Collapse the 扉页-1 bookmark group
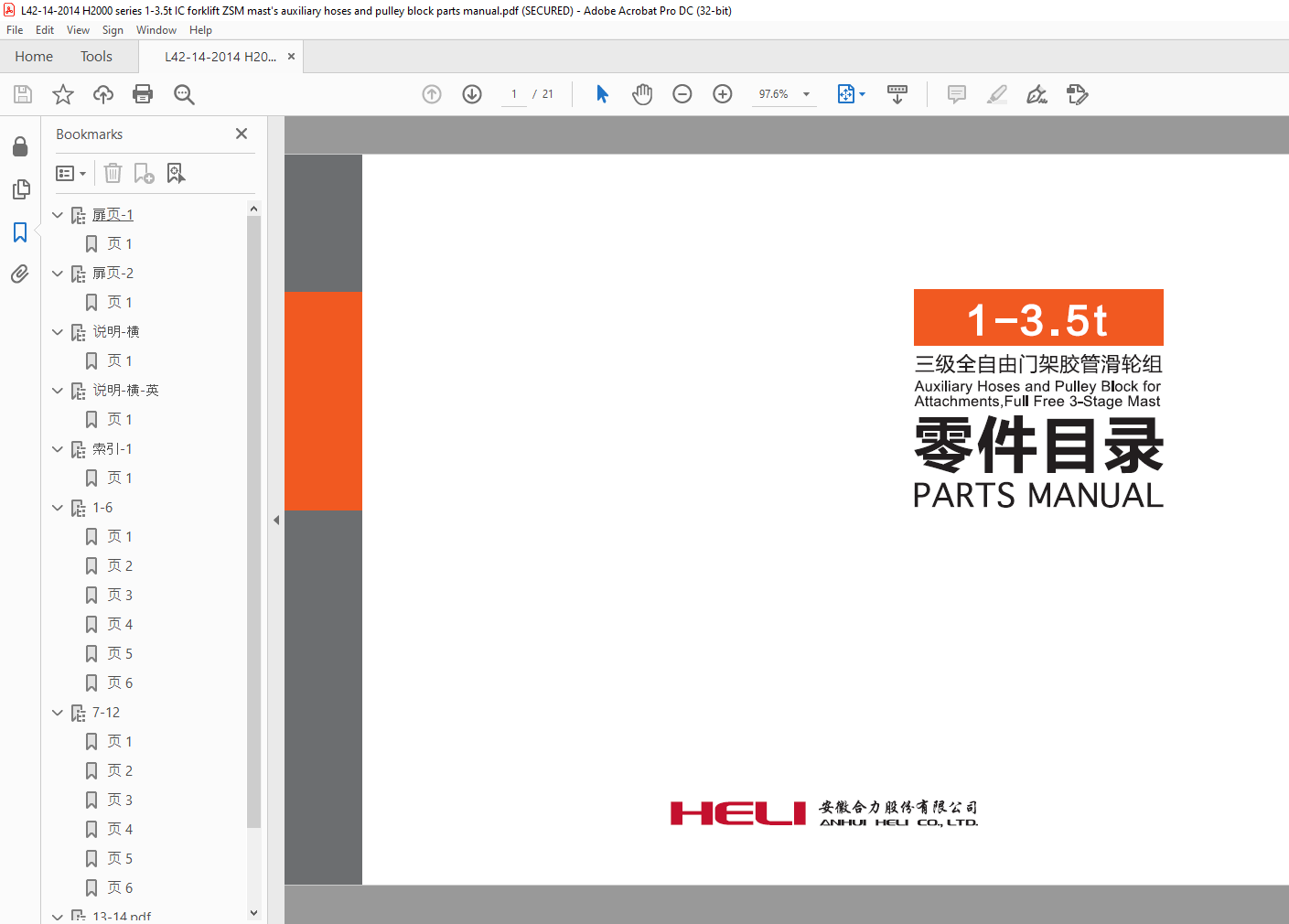Viewport: 1289px width, 924px height. click(x=58, y=215)
